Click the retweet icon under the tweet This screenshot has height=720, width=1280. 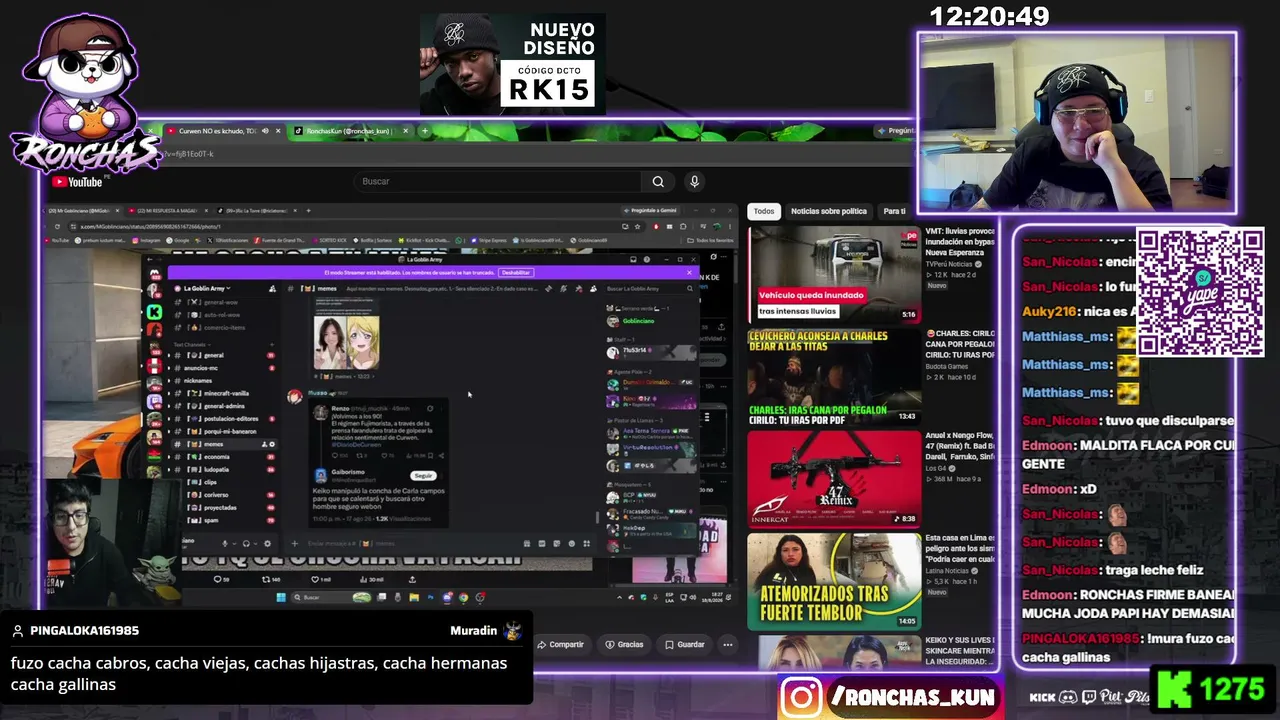266,579
